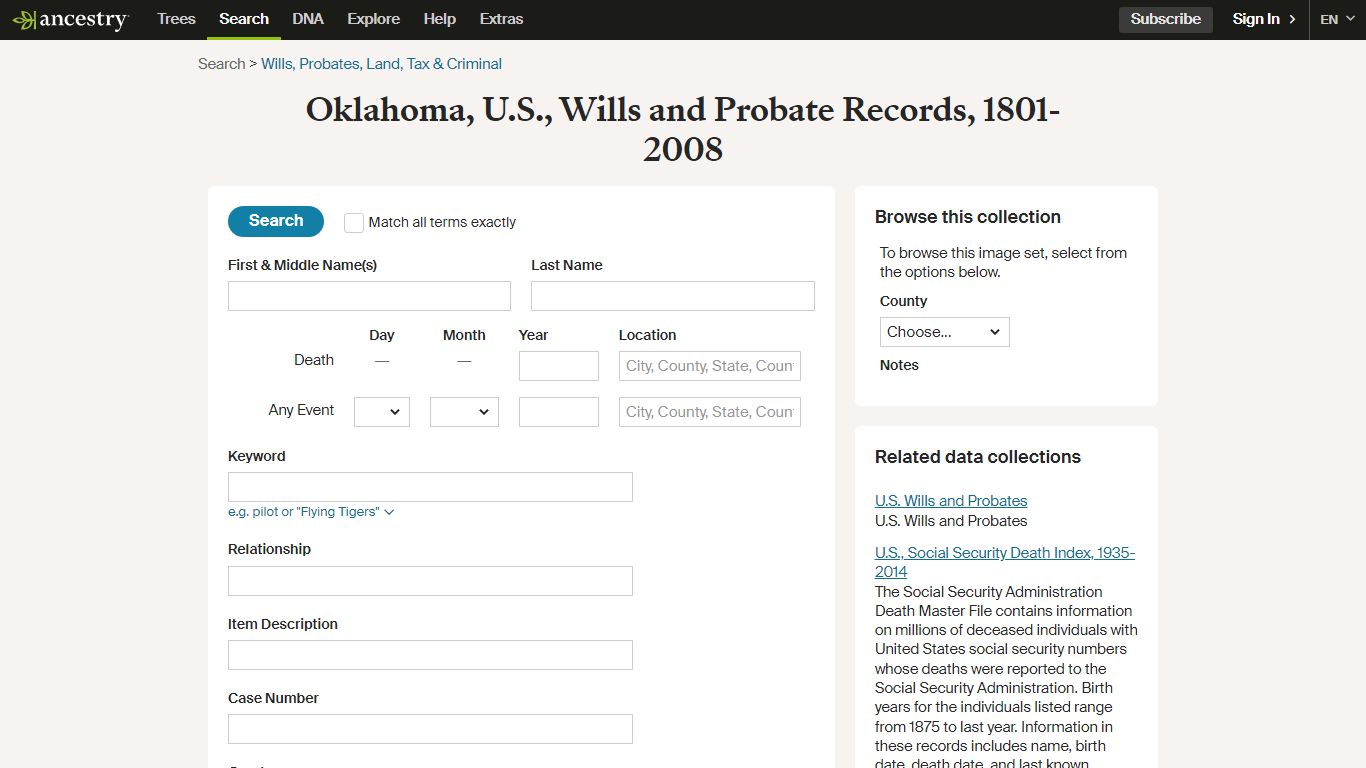Image resolution: width=1366 pixels, height=768 pixels.
Task: Focus the Case Number field
Action: pyautogui.click(x=430, y=729)
